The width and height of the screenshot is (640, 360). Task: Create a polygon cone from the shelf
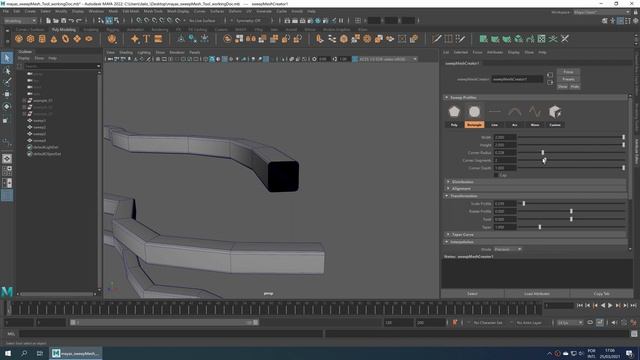point(54,39)
